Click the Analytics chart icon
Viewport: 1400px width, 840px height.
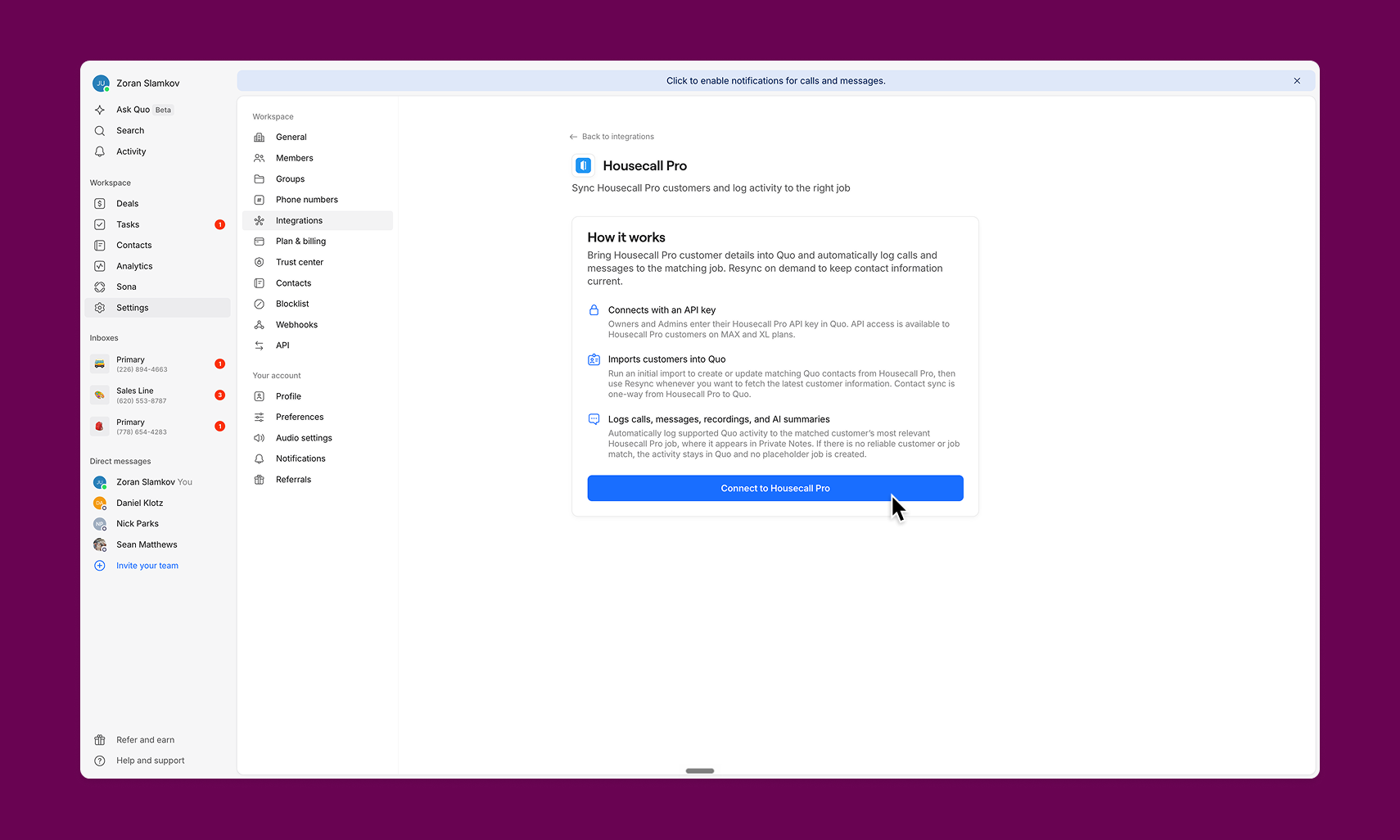coord(100,266)
